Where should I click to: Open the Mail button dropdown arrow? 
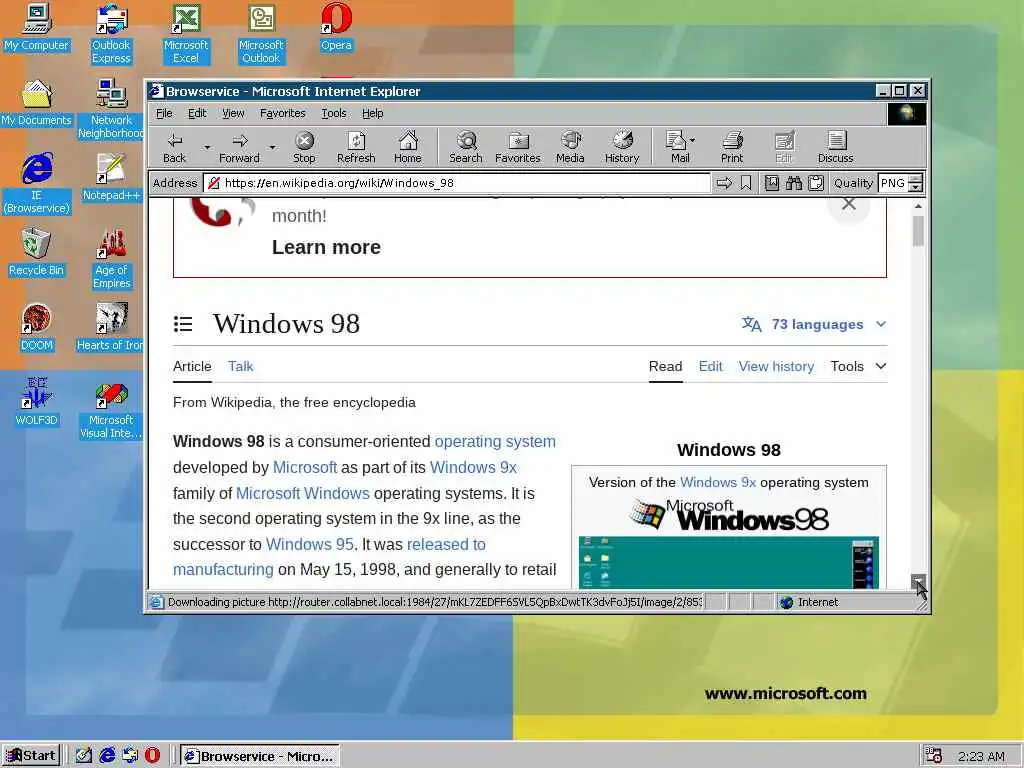(x=692, y=140)
